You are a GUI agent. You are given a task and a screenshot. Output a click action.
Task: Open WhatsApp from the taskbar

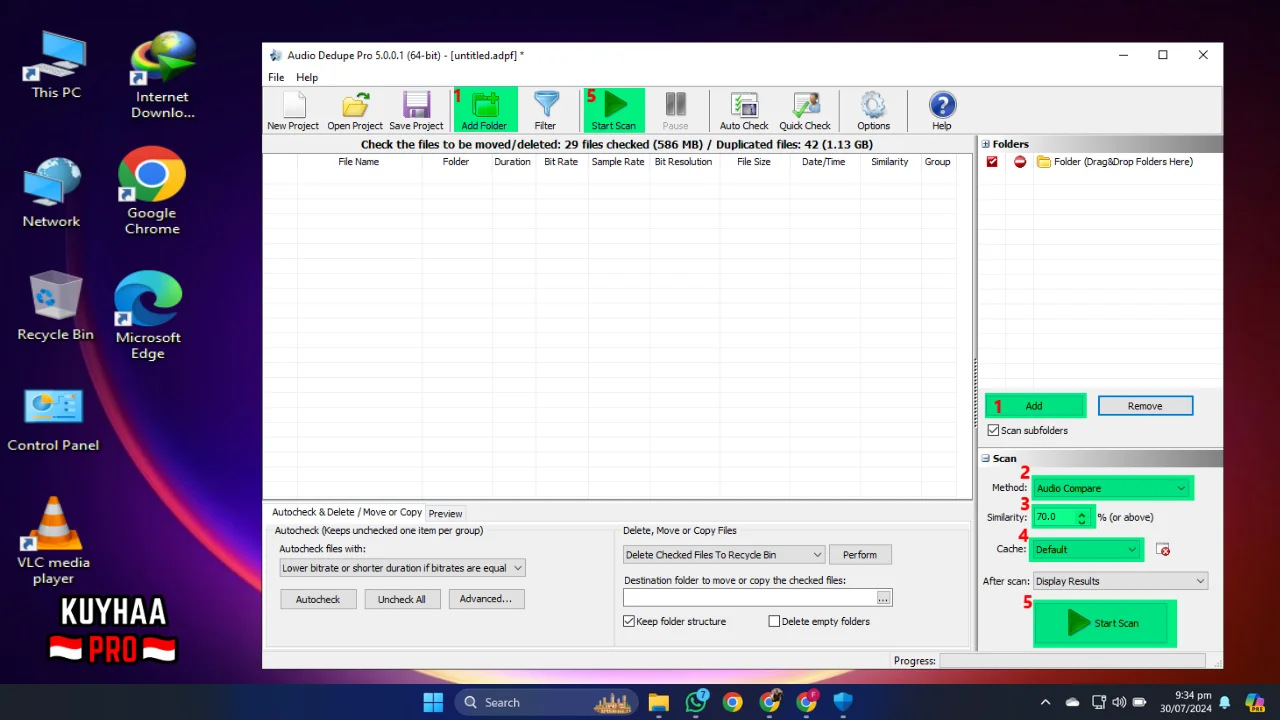696,702
